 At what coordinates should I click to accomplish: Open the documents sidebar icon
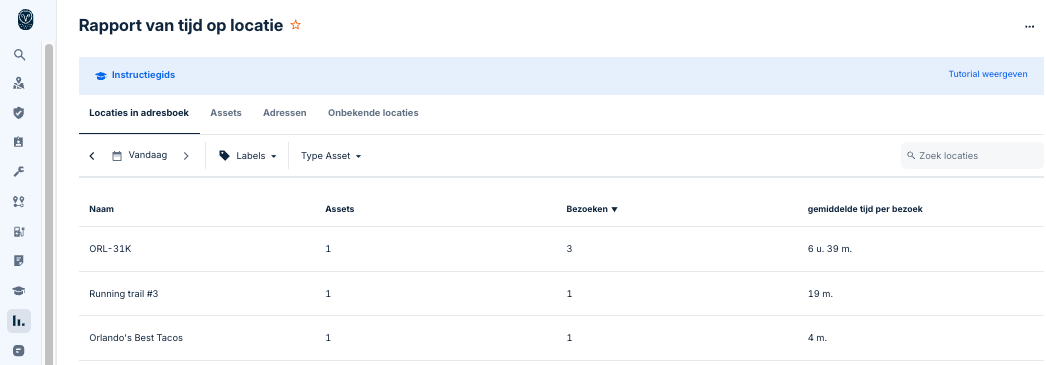click(x=19, y=260)
